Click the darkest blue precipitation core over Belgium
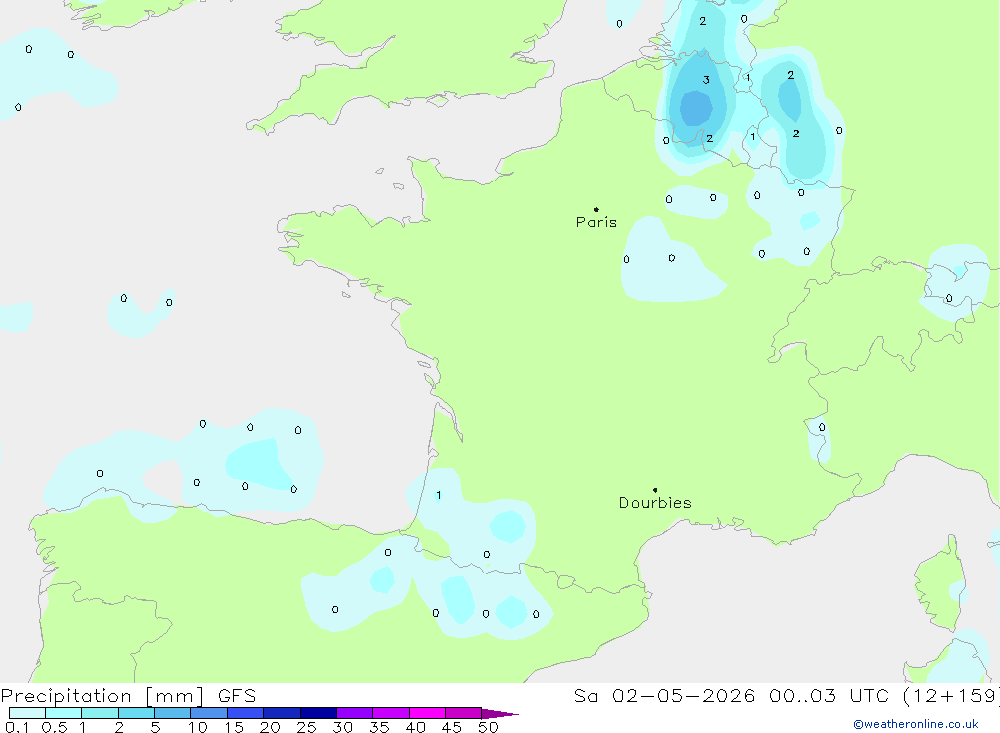 (x=695, y=107)
